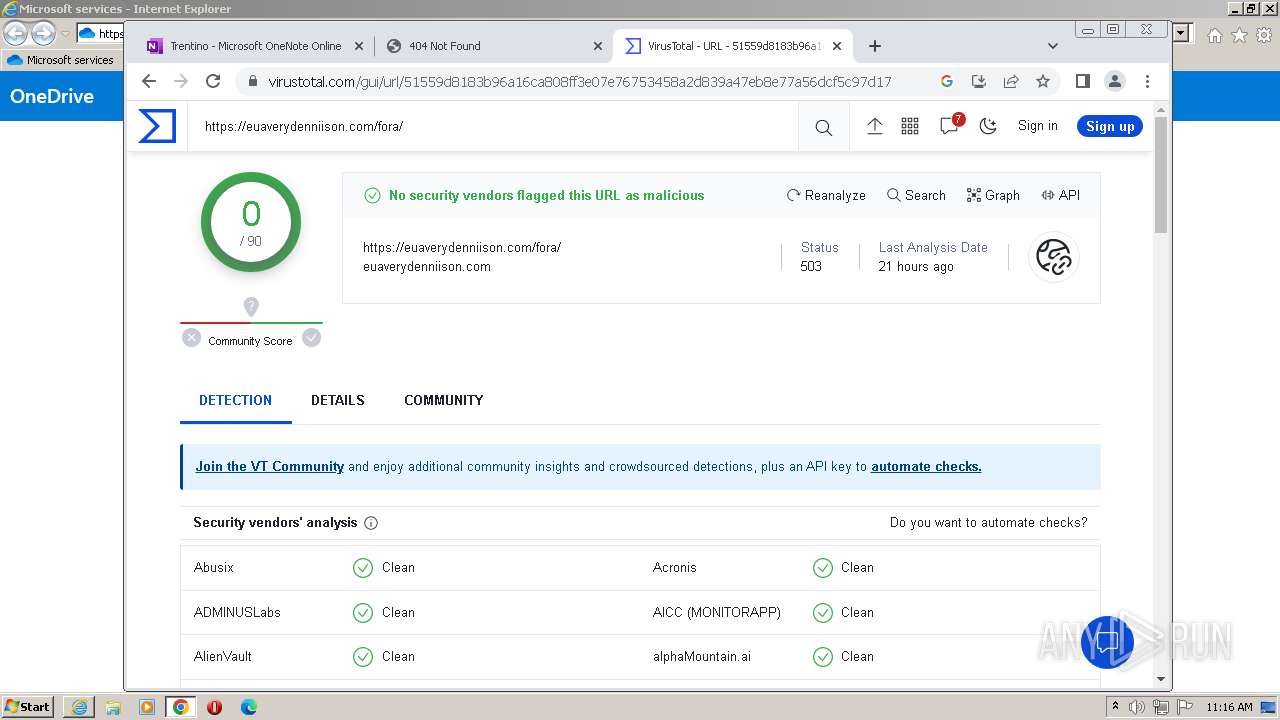Close the 404 Not Found tab

coord(598,46)
